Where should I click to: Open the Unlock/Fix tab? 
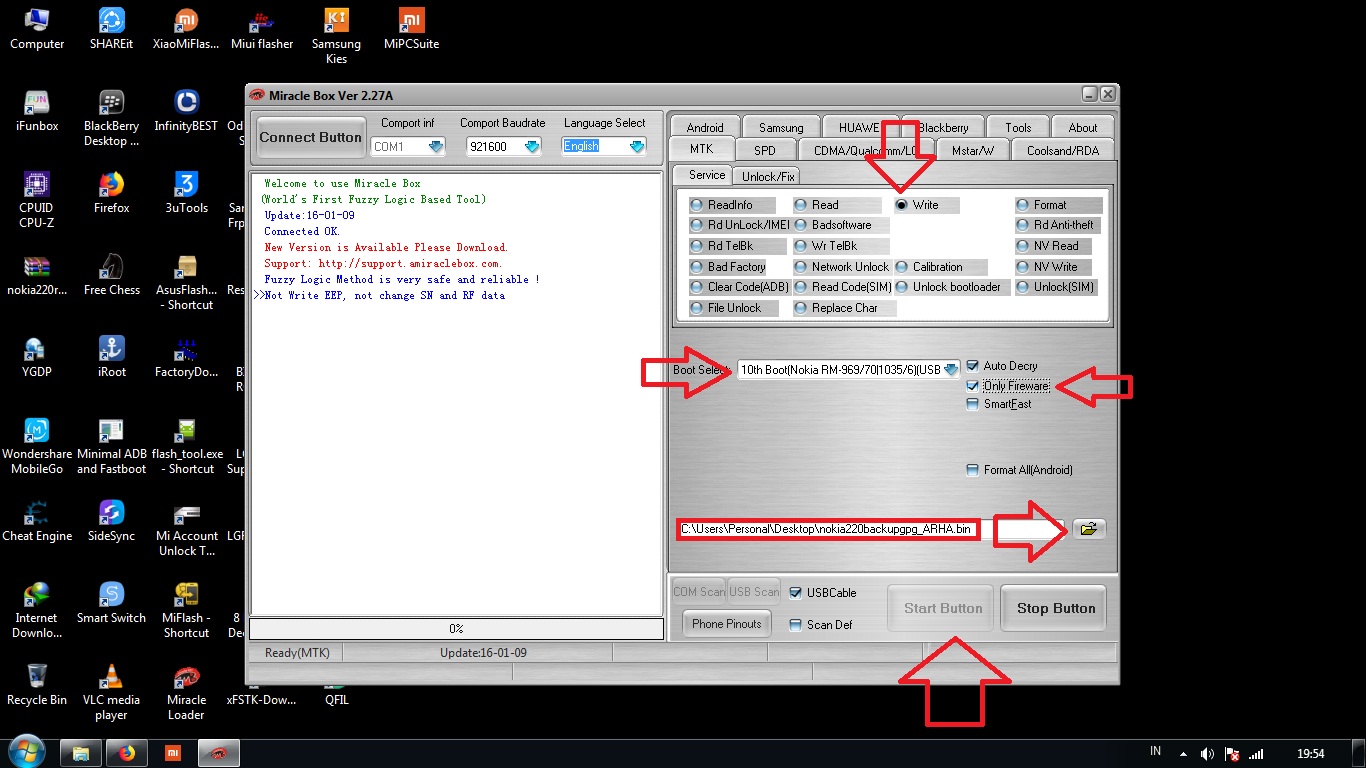tap(766, 175)
